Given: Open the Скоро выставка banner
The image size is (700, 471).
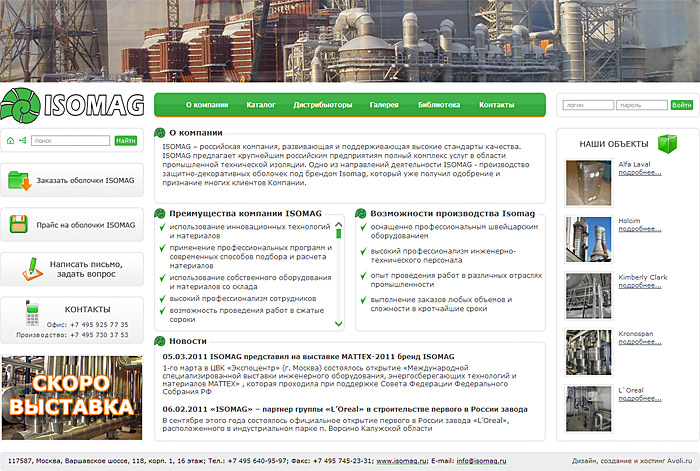Looking at the screenshot, I should tap(72, 397).
